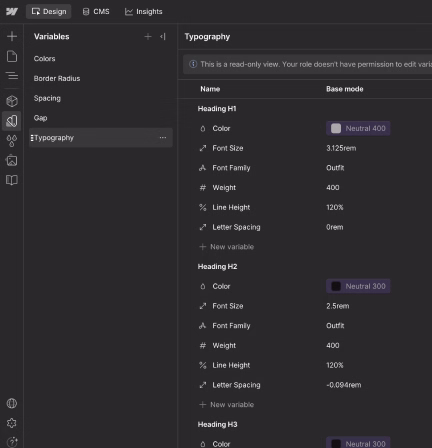This screenshot has width=432, height=448.
Task: Switch to the CMS tab
Action: tap(96, 12)
